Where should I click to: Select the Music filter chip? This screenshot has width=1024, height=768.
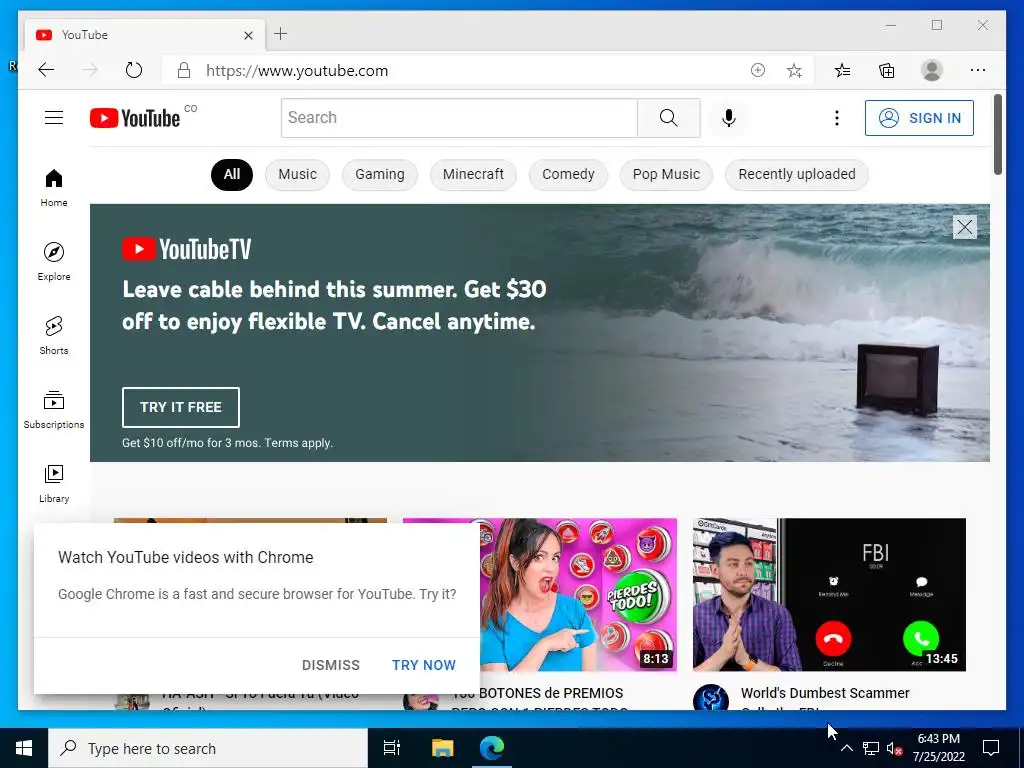click(x=297, y=174)
